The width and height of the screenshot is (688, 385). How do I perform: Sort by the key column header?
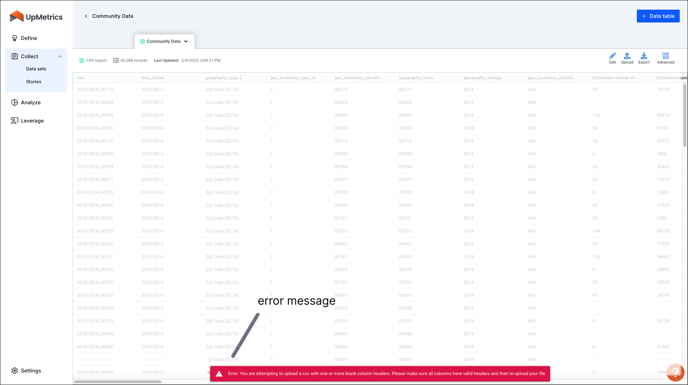[80, 78]
